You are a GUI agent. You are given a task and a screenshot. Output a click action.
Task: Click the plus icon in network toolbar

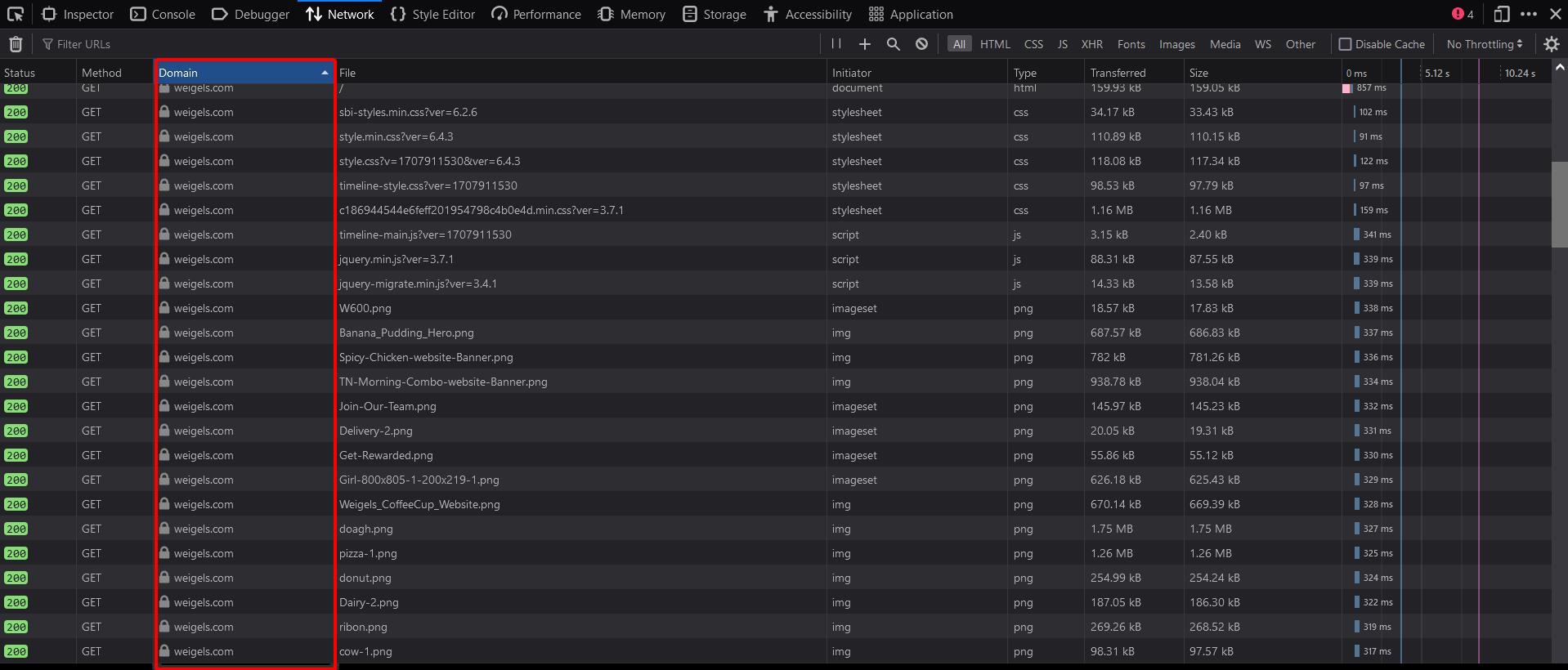(864, 44)
